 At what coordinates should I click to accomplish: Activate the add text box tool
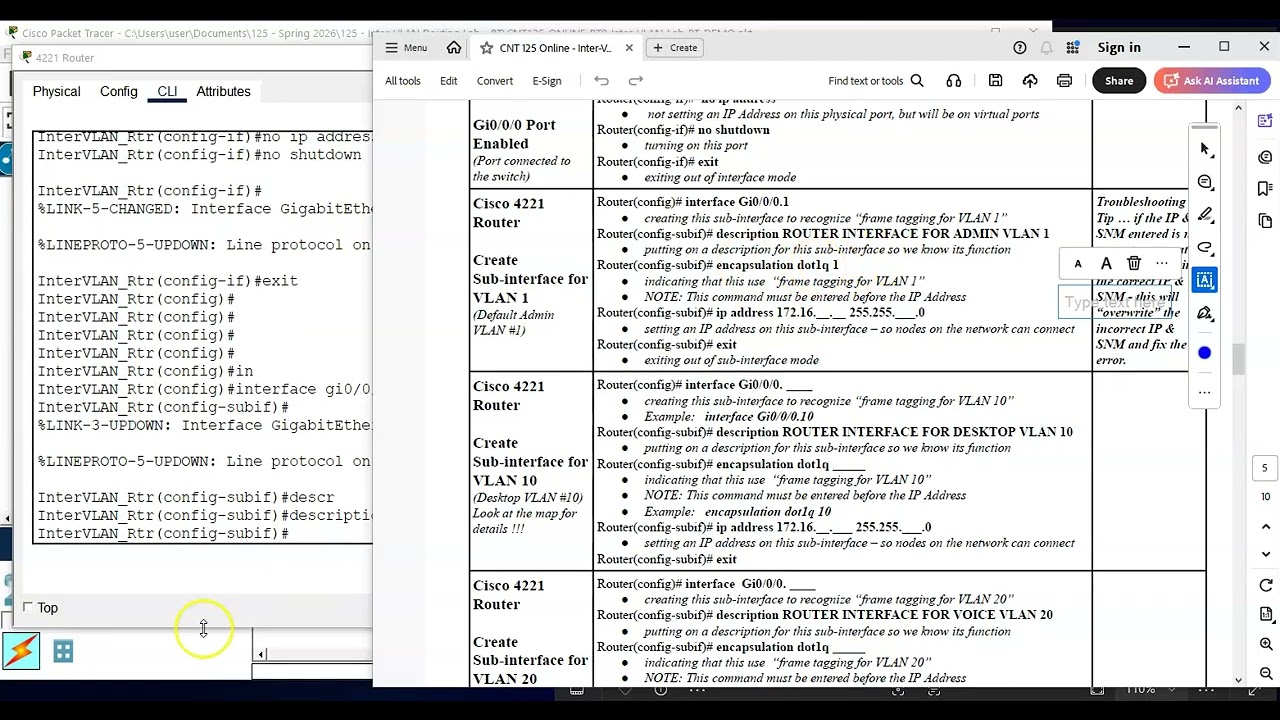click(1205, 280)
